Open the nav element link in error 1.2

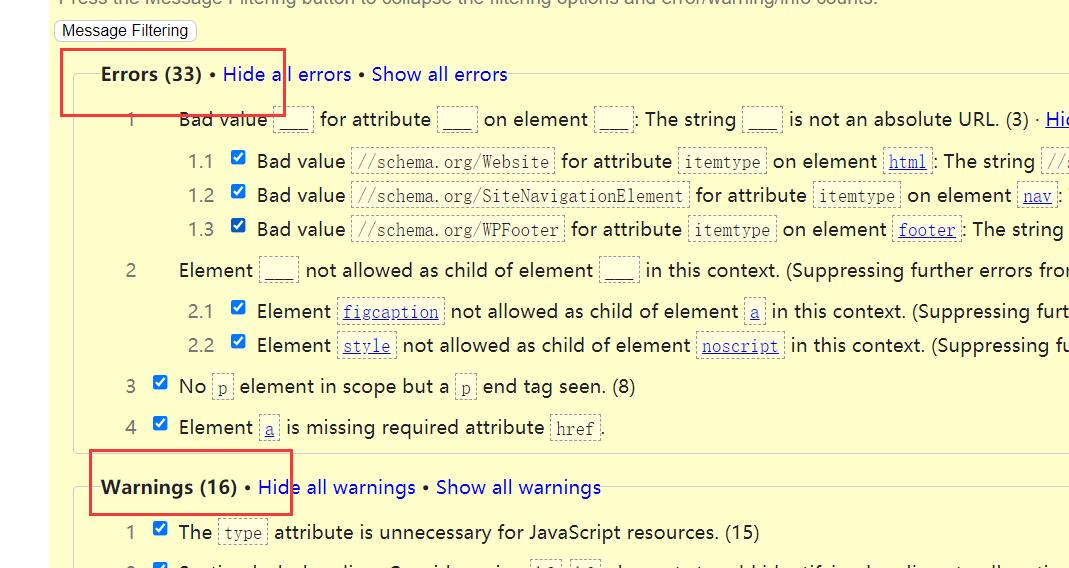(x=1037, y=196)
